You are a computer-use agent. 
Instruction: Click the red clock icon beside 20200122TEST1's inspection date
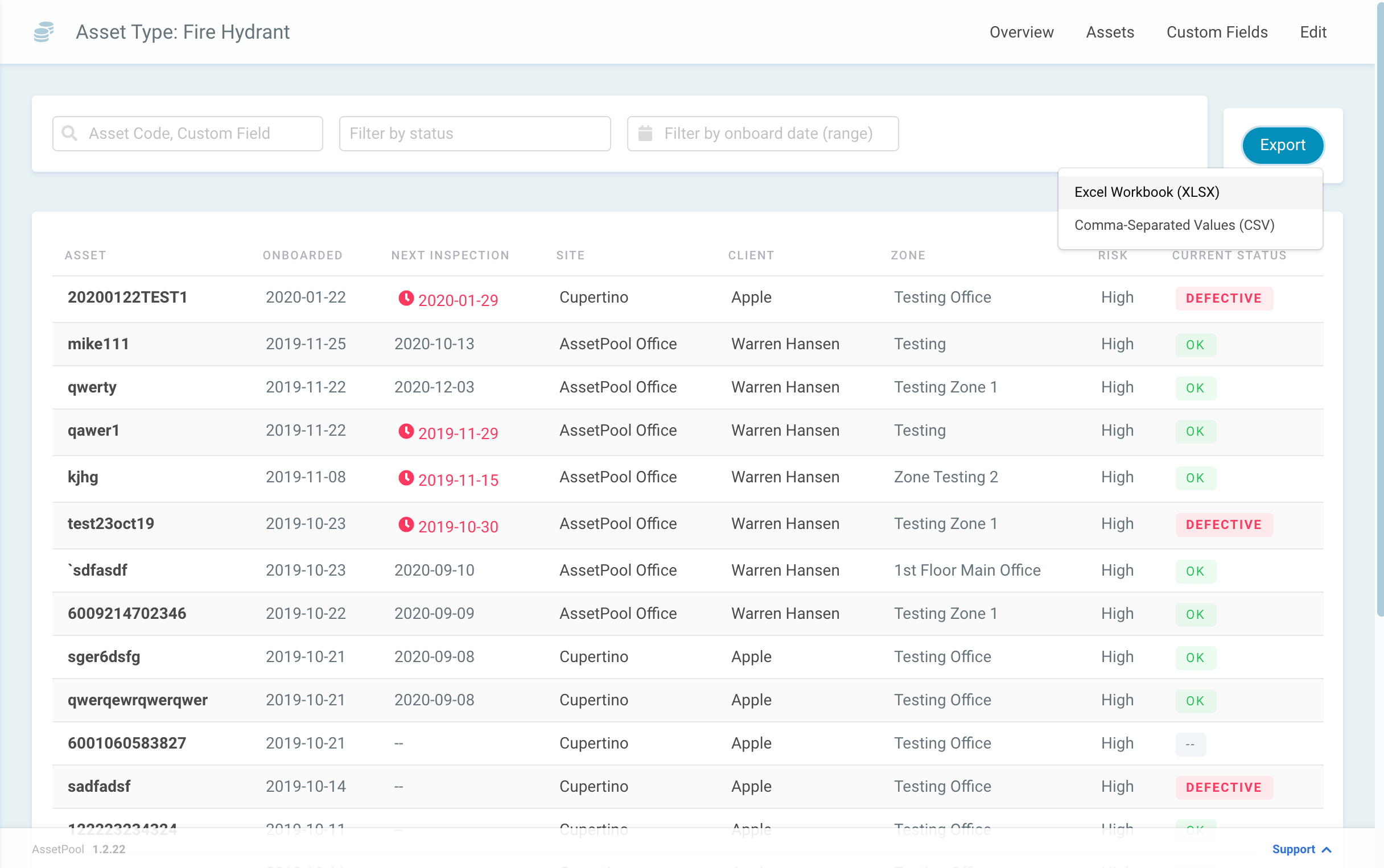406,298
